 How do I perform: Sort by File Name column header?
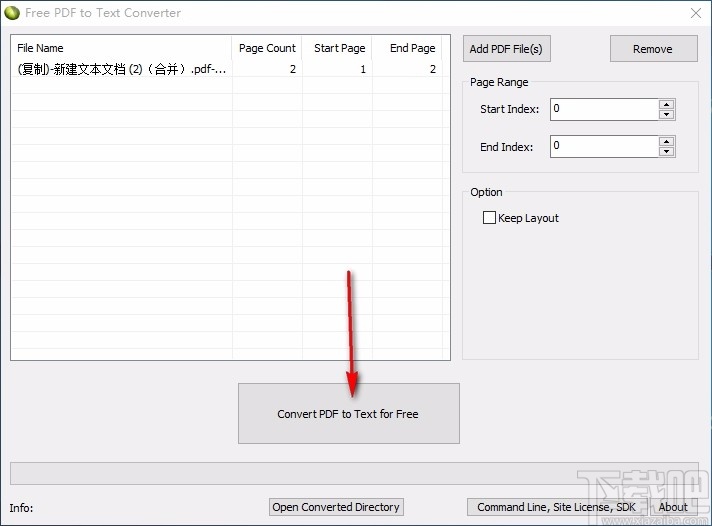122,48
